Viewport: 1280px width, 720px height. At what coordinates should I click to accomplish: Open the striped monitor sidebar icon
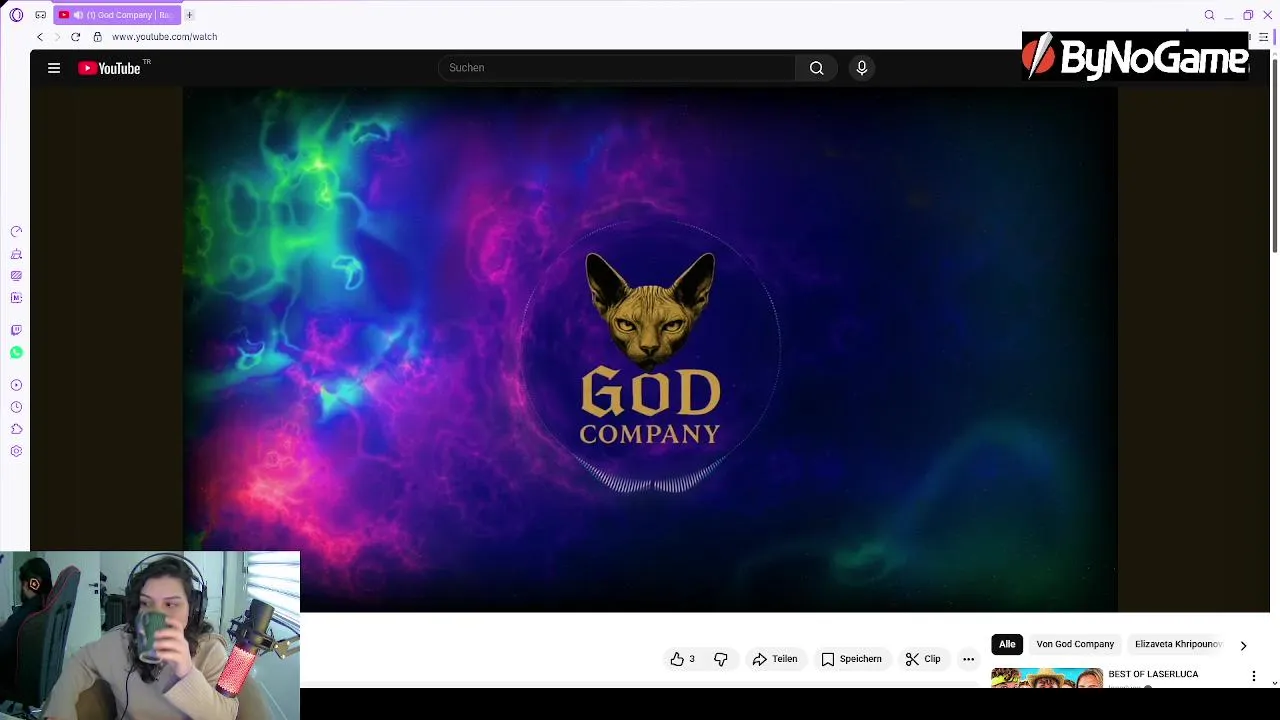pyautogui.click(x=16, y=276)
